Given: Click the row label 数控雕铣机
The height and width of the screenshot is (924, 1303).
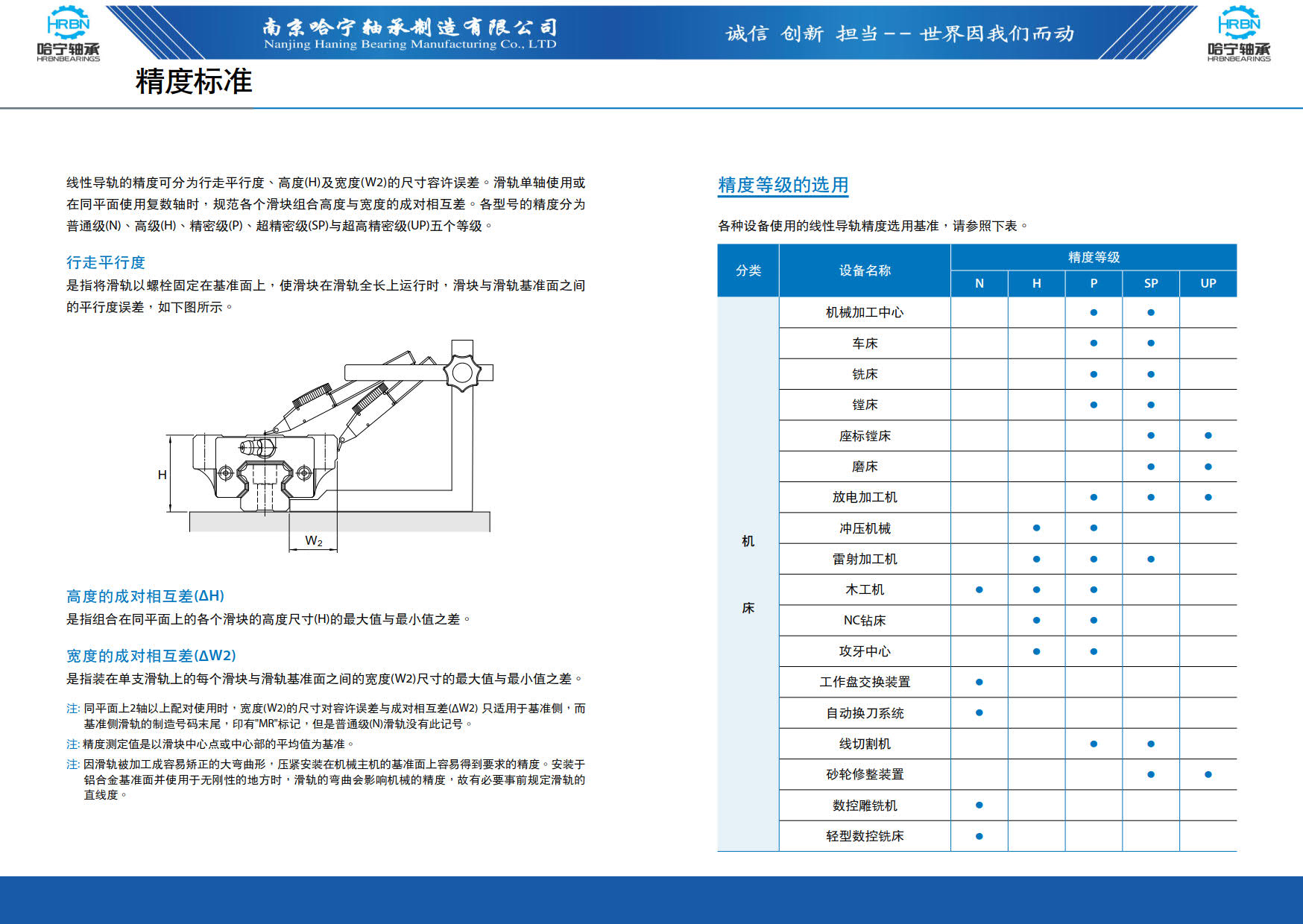Looking at the screenshot, I should [x=865, y=806].
